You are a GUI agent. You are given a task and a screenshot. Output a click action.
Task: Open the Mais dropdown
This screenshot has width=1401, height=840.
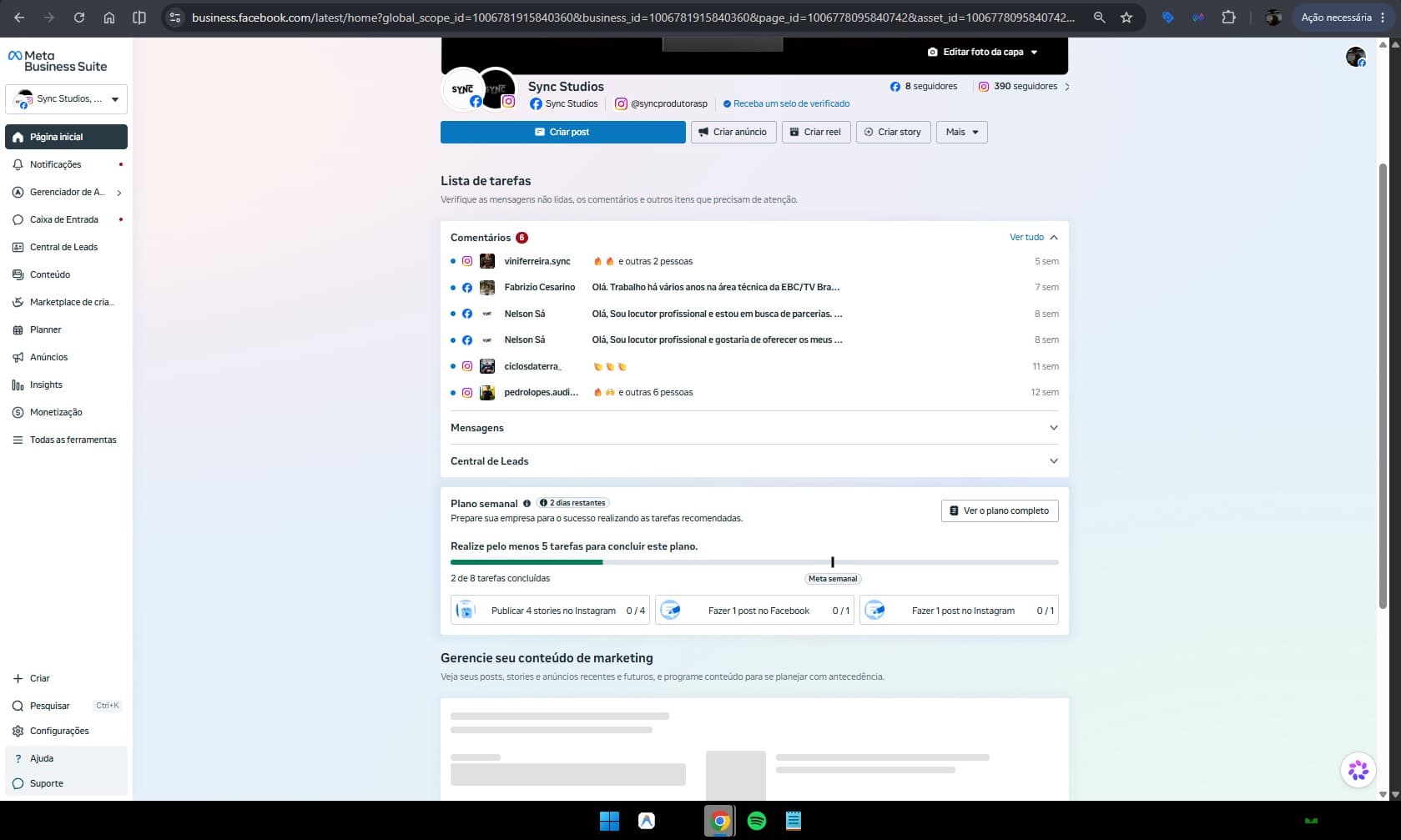(962, 132)
